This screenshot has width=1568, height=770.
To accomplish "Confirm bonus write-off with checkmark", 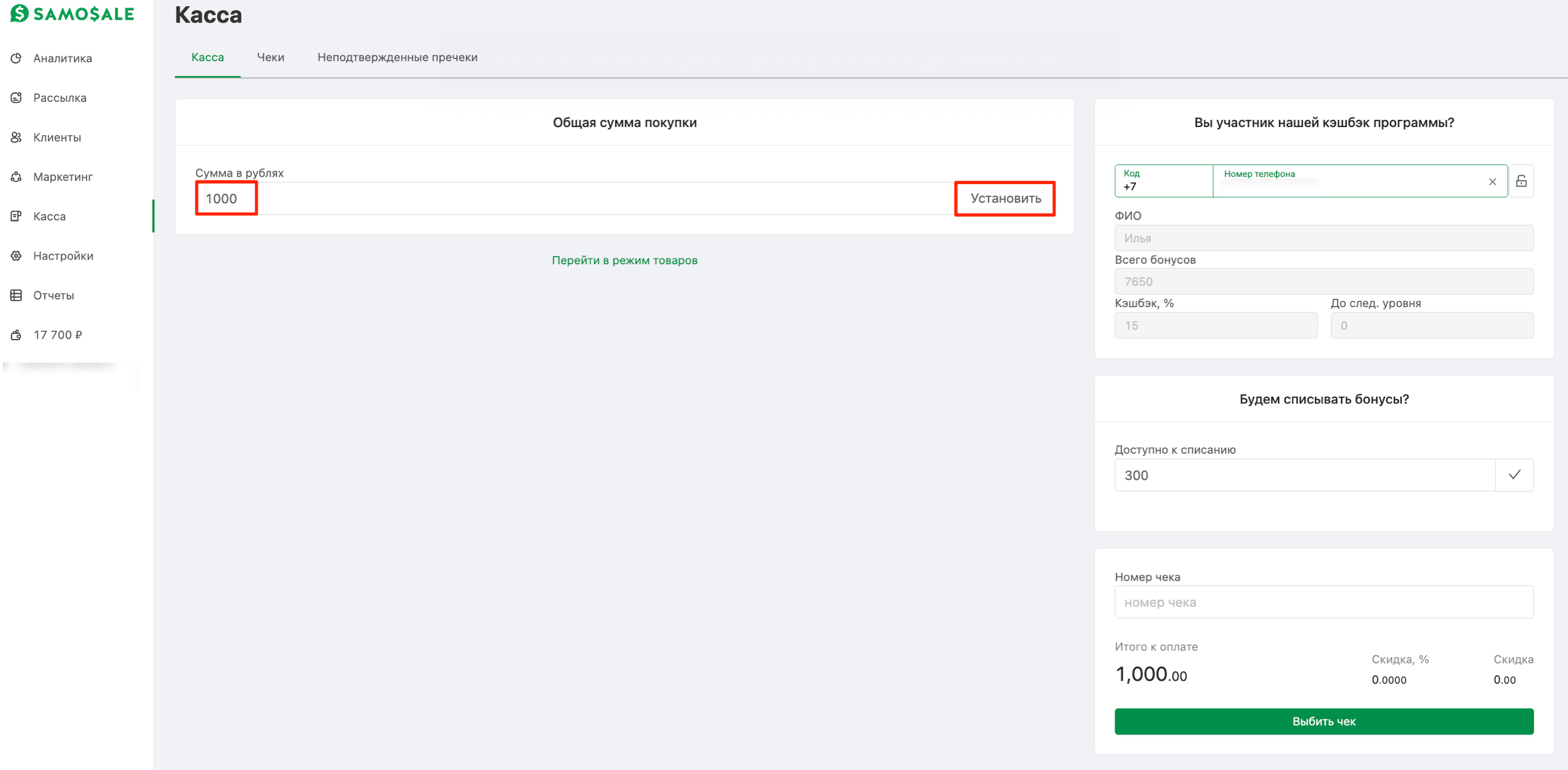I will (1514, 475).
